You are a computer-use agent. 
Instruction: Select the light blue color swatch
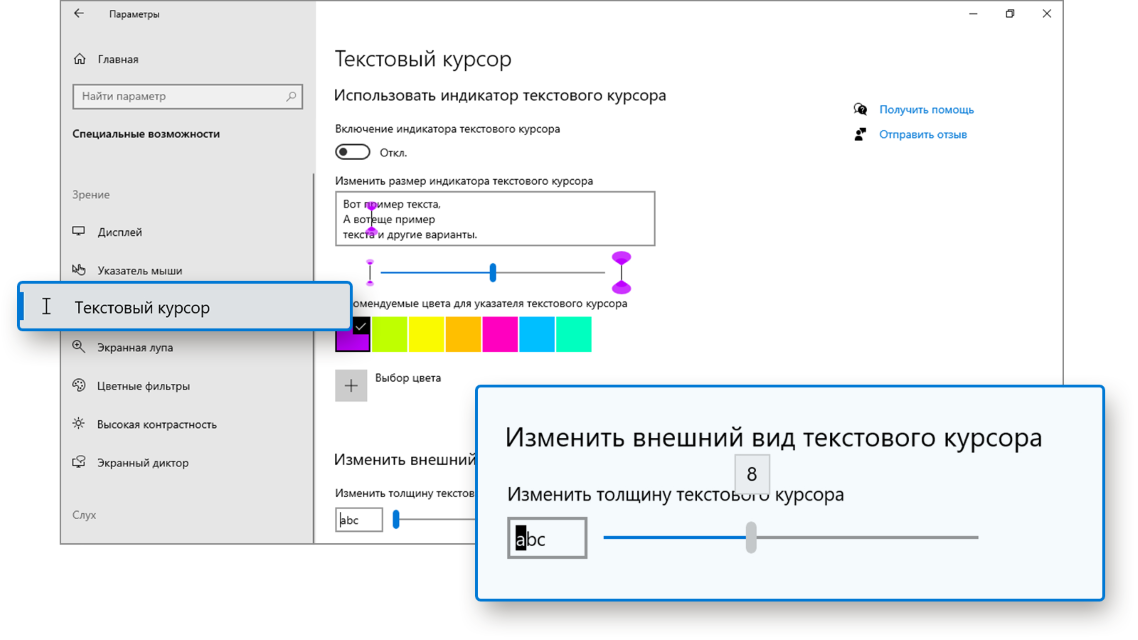537,335
